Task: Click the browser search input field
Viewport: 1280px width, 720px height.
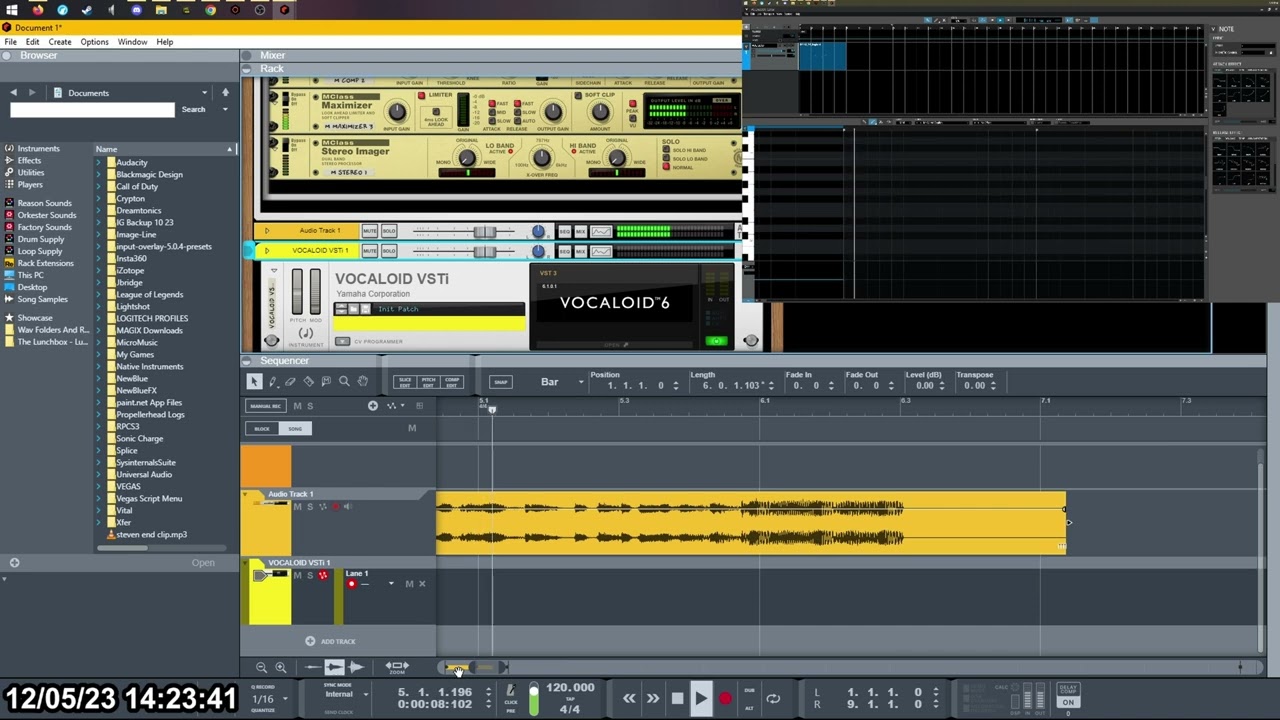Action: 92,109
